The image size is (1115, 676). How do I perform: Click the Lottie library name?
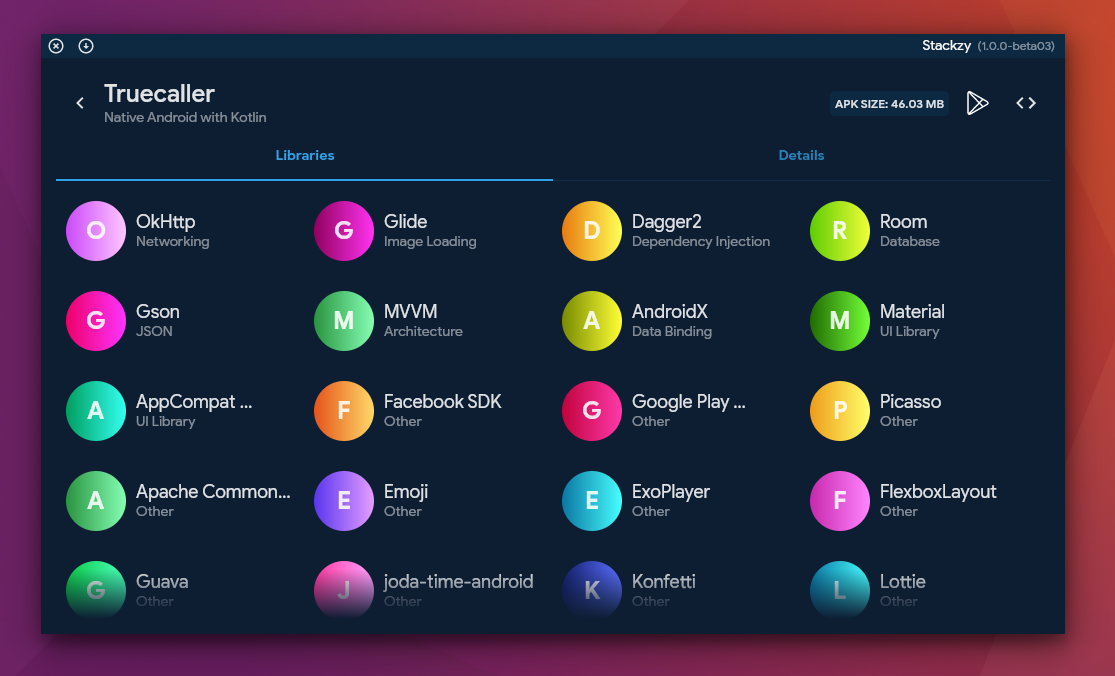903,581
